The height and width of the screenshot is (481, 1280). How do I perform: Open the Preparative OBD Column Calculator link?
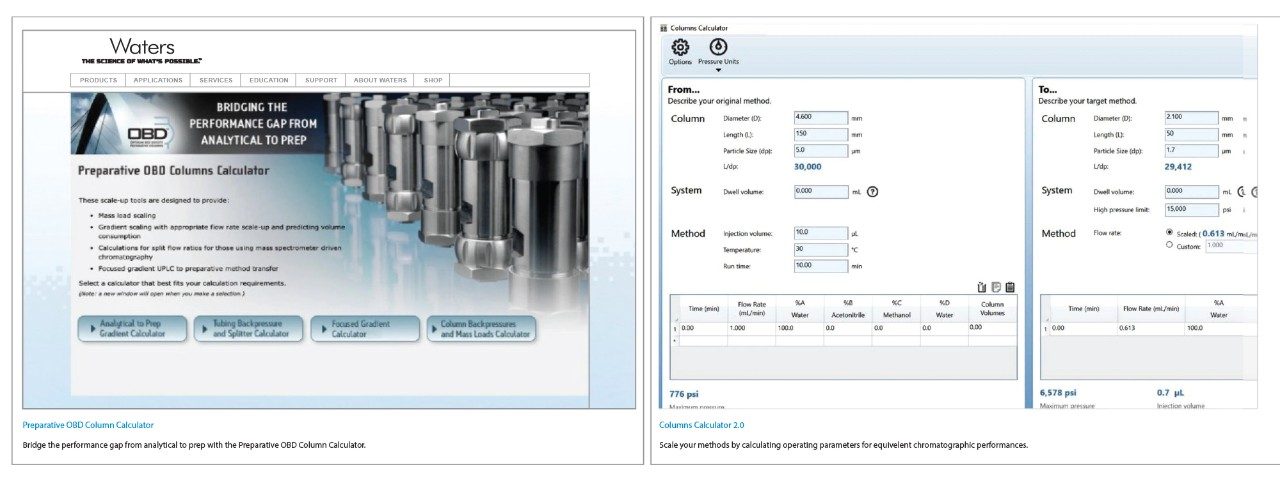click(x=88, y=425)
